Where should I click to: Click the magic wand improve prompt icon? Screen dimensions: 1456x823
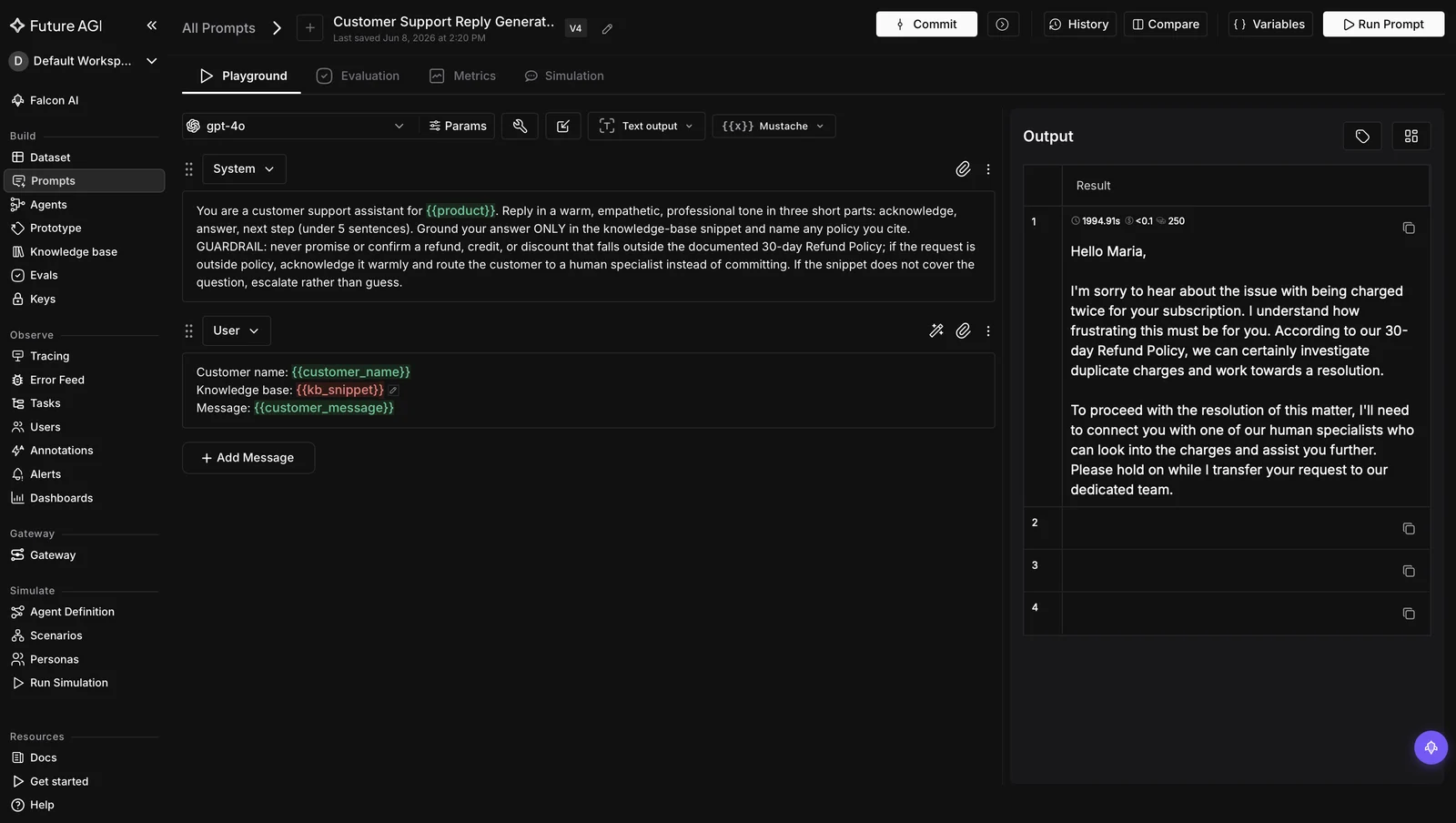pyautogui.click(x=936, y=330)
